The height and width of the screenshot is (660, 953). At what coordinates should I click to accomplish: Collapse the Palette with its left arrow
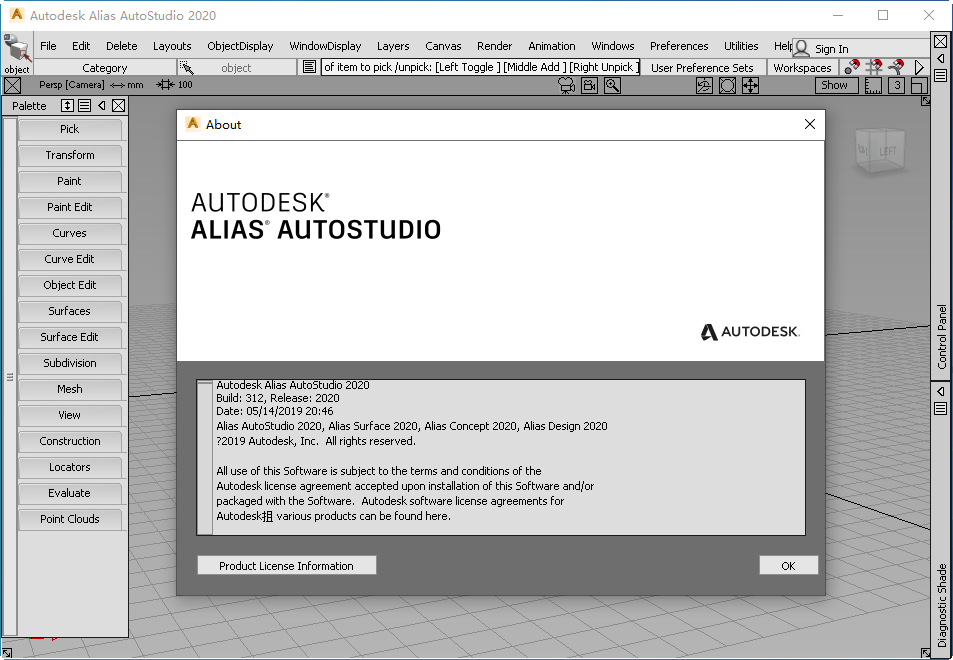[x=101, y=106]
